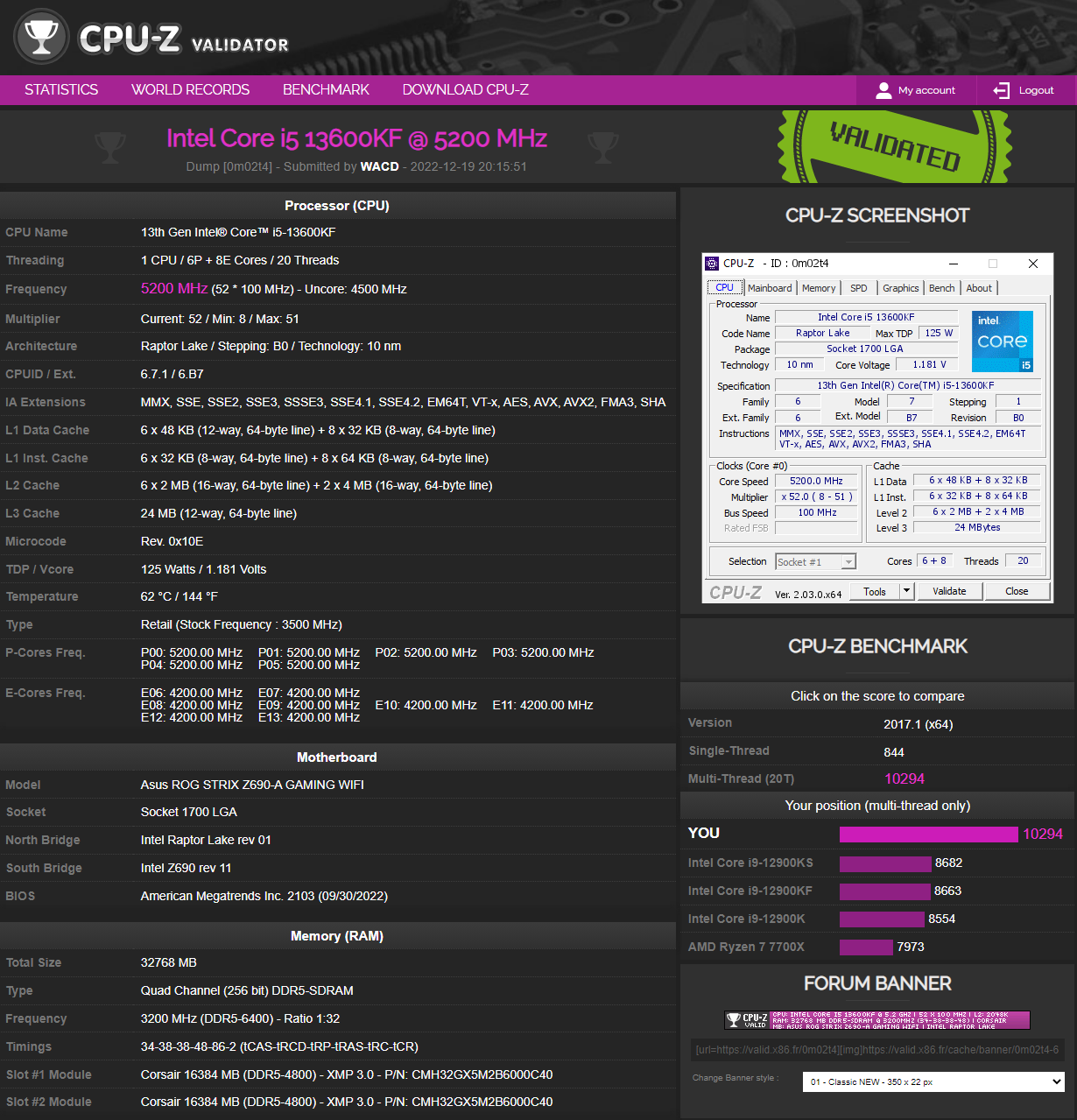The width and height of the screenshot is (1077, 1120).
Task: Select the Intel Core i9-12900KF comparison entry
Action: [x=750, y=891]
